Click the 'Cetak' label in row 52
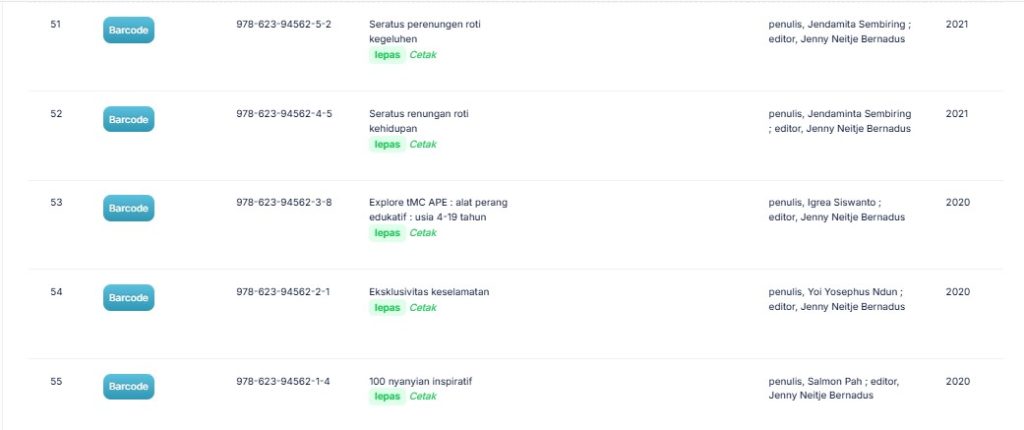This screenshot has height=430, width=1024. tap(423, 144)
